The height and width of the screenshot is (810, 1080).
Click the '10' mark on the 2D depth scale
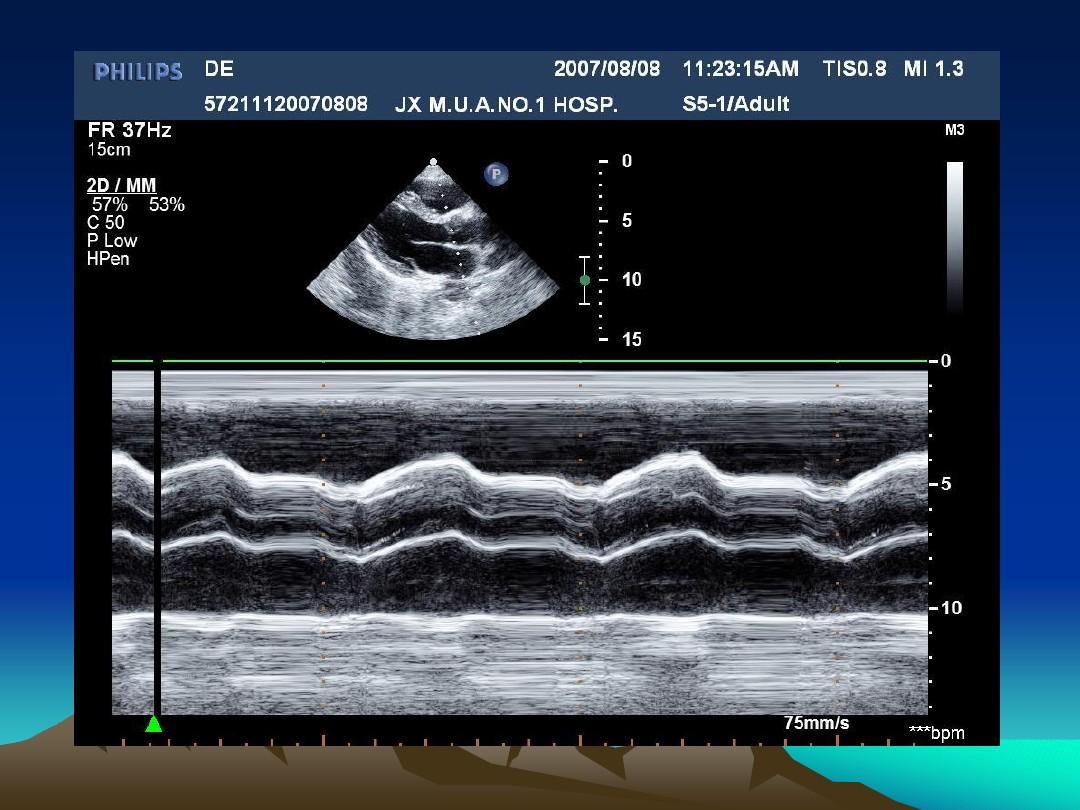(x=632, y=280)
